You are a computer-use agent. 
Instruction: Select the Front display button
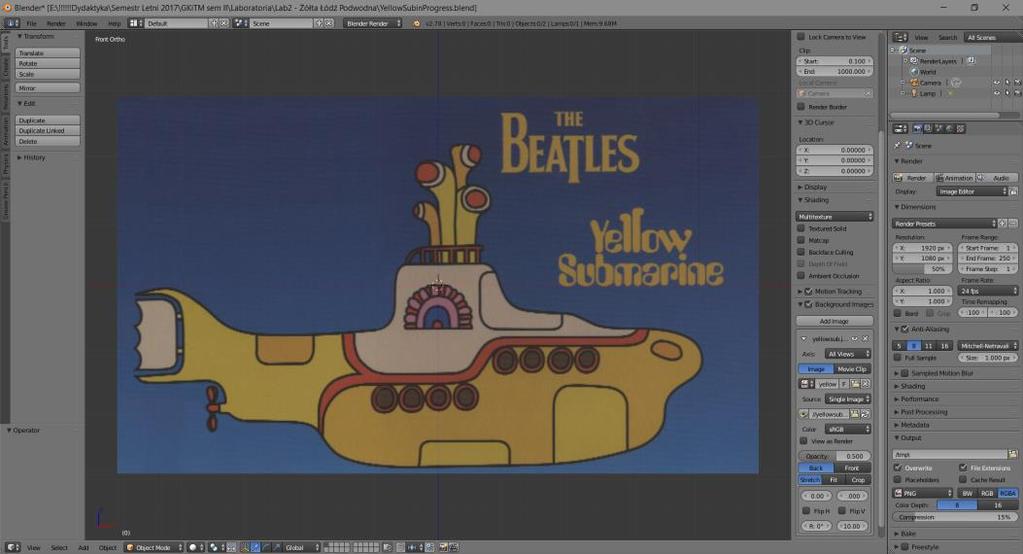pyautogui.click(x=852, y=468)
